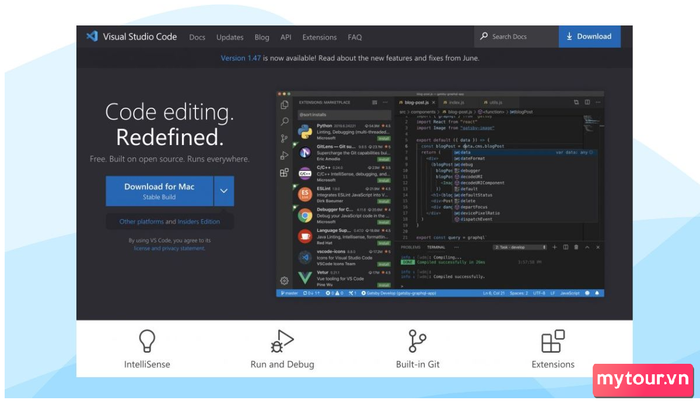Click the Extensions blocks icon below

553,341
